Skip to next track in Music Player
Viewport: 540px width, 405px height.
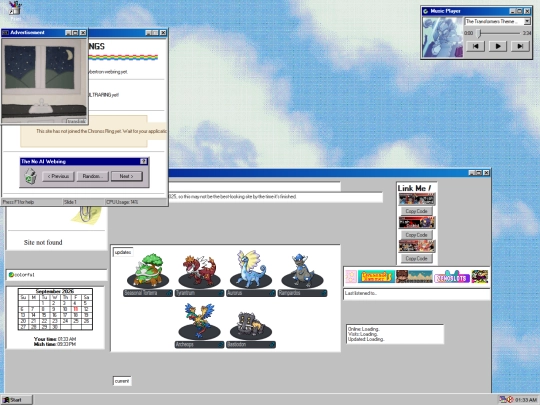click(520, 46)
